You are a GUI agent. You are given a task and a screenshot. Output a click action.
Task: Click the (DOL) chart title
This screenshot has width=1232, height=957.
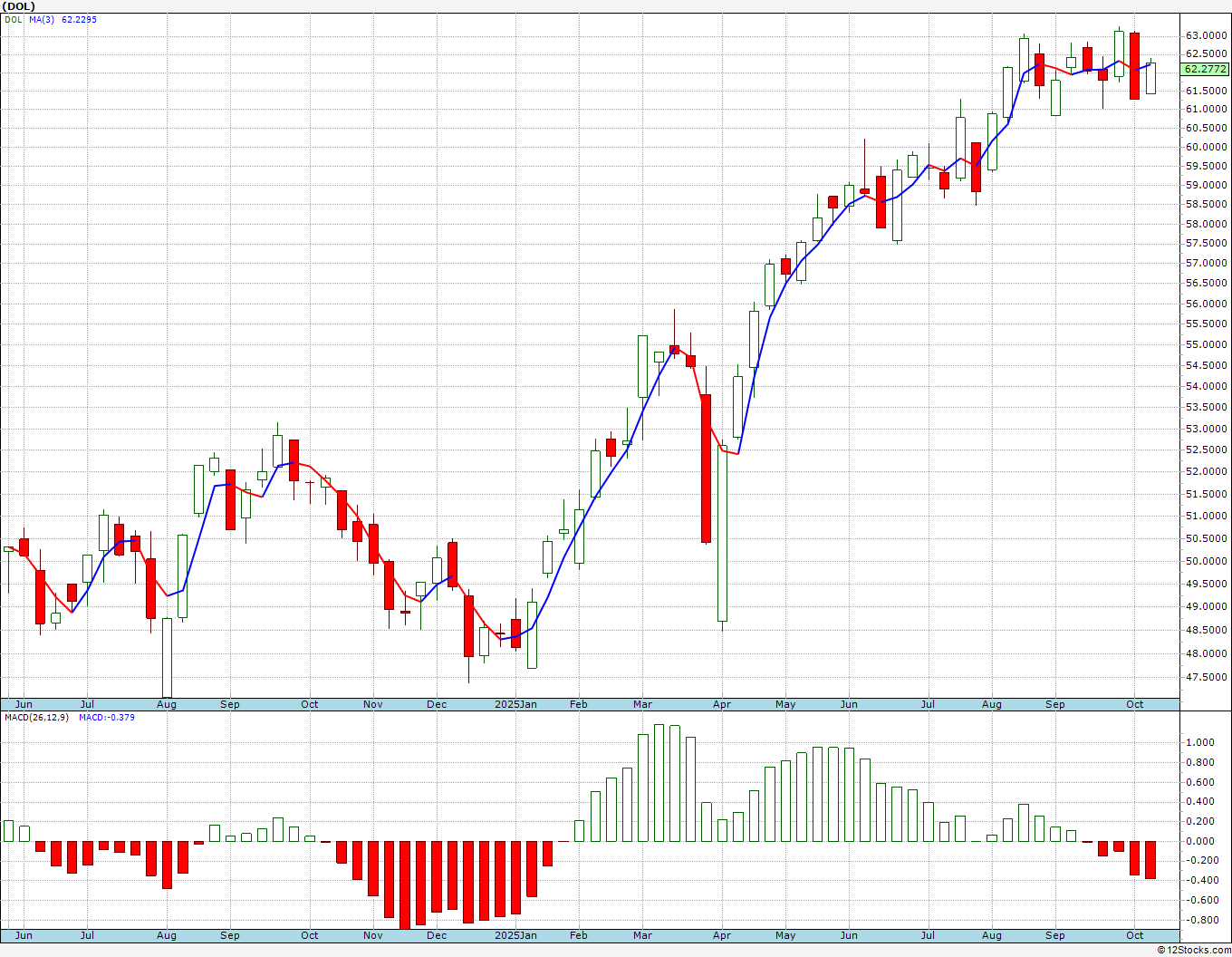coord(18,6)
